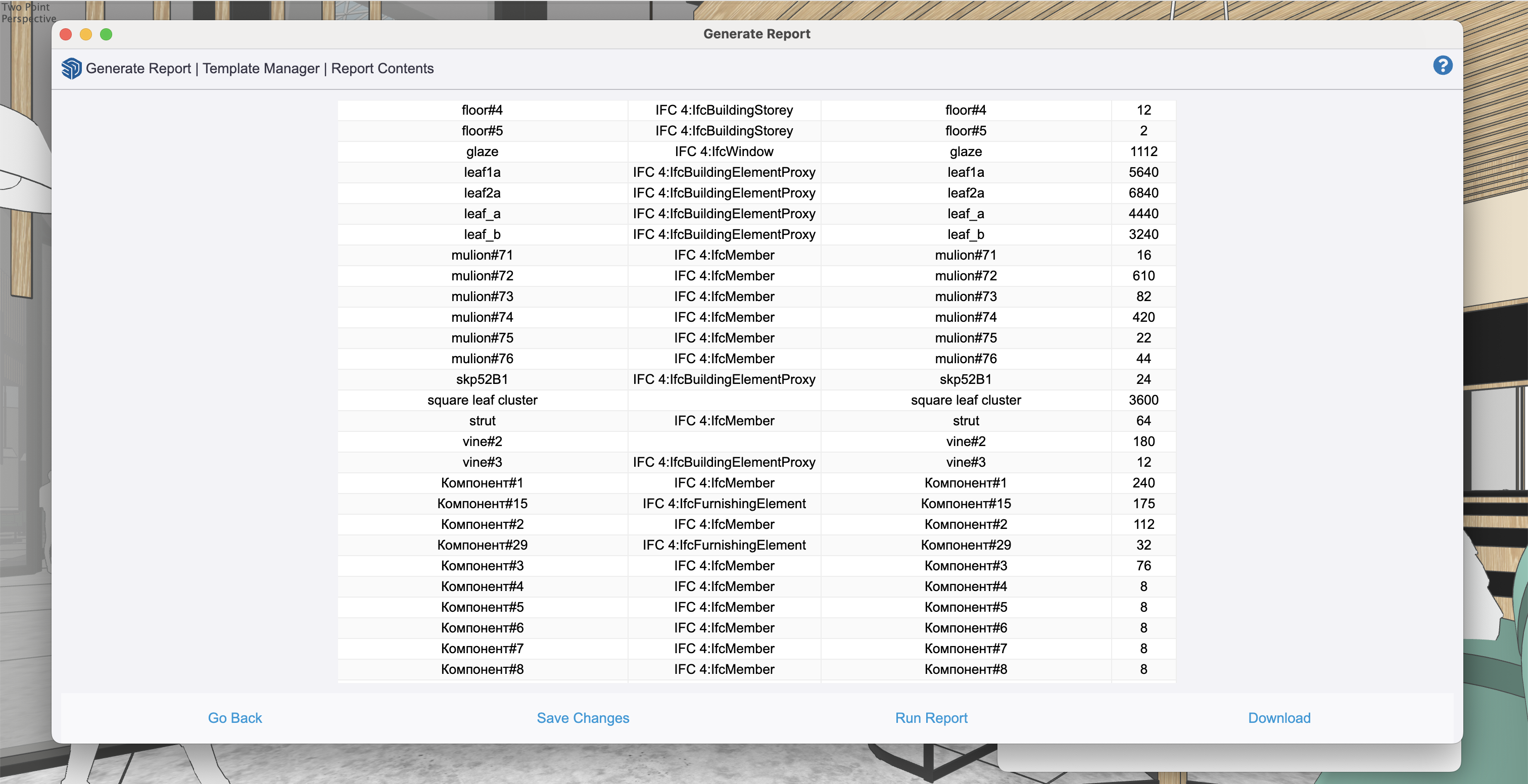Click the Go Back link
This screenshot has height=784, width=1528.
(234, 718)
